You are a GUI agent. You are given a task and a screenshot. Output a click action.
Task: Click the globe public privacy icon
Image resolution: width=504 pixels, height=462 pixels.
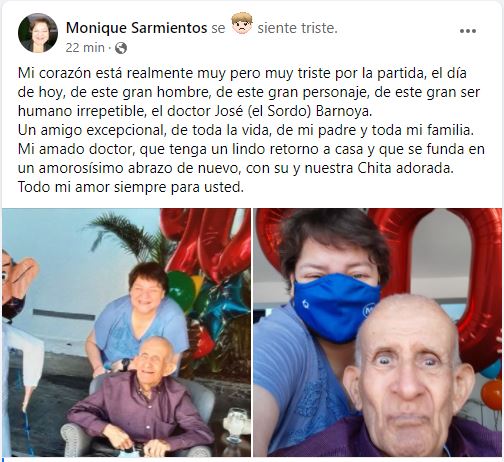click(121, 48)
